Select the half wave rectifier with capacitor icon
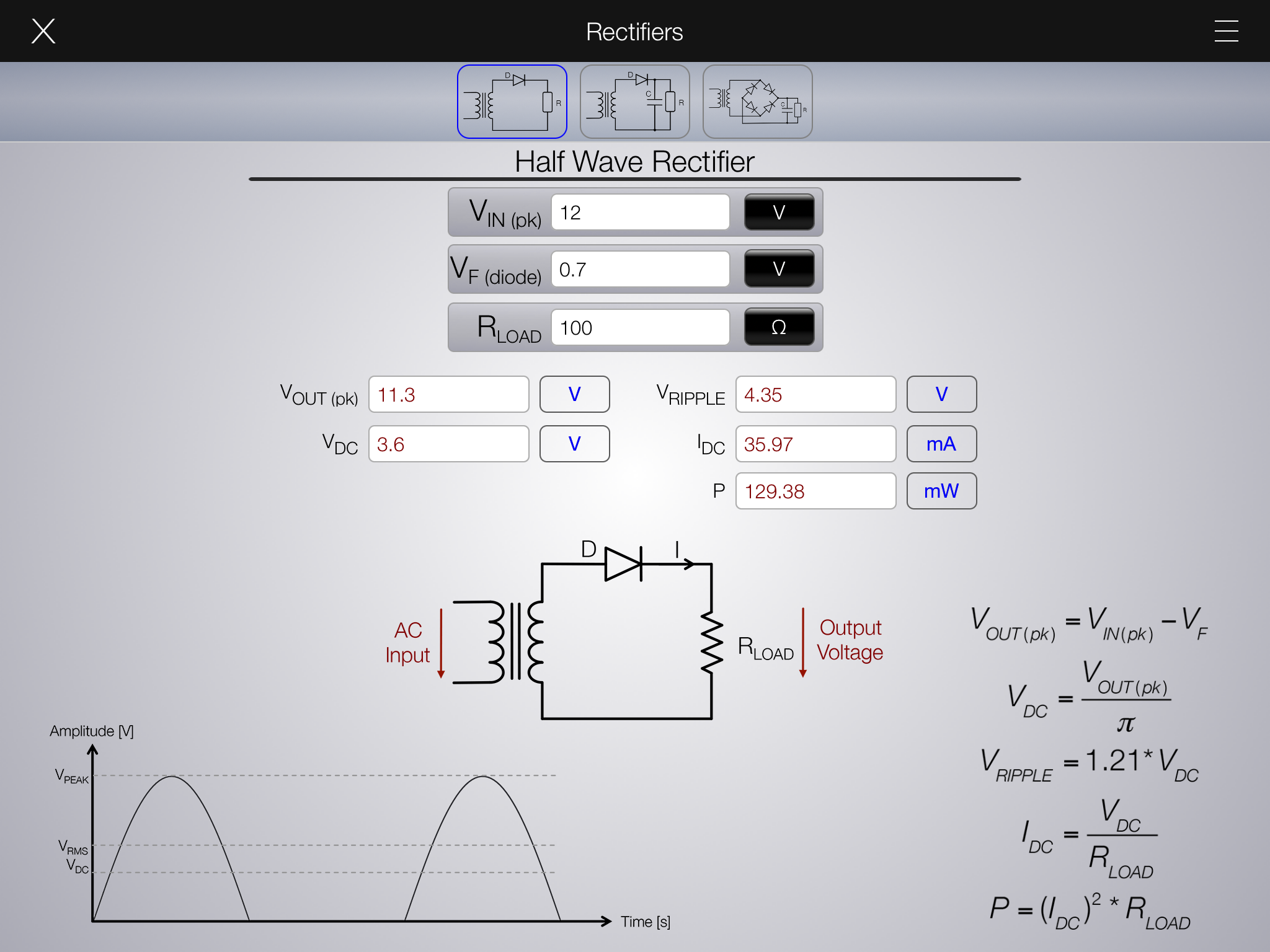Viewport: 1270px width, 952px height. point(634,102)
